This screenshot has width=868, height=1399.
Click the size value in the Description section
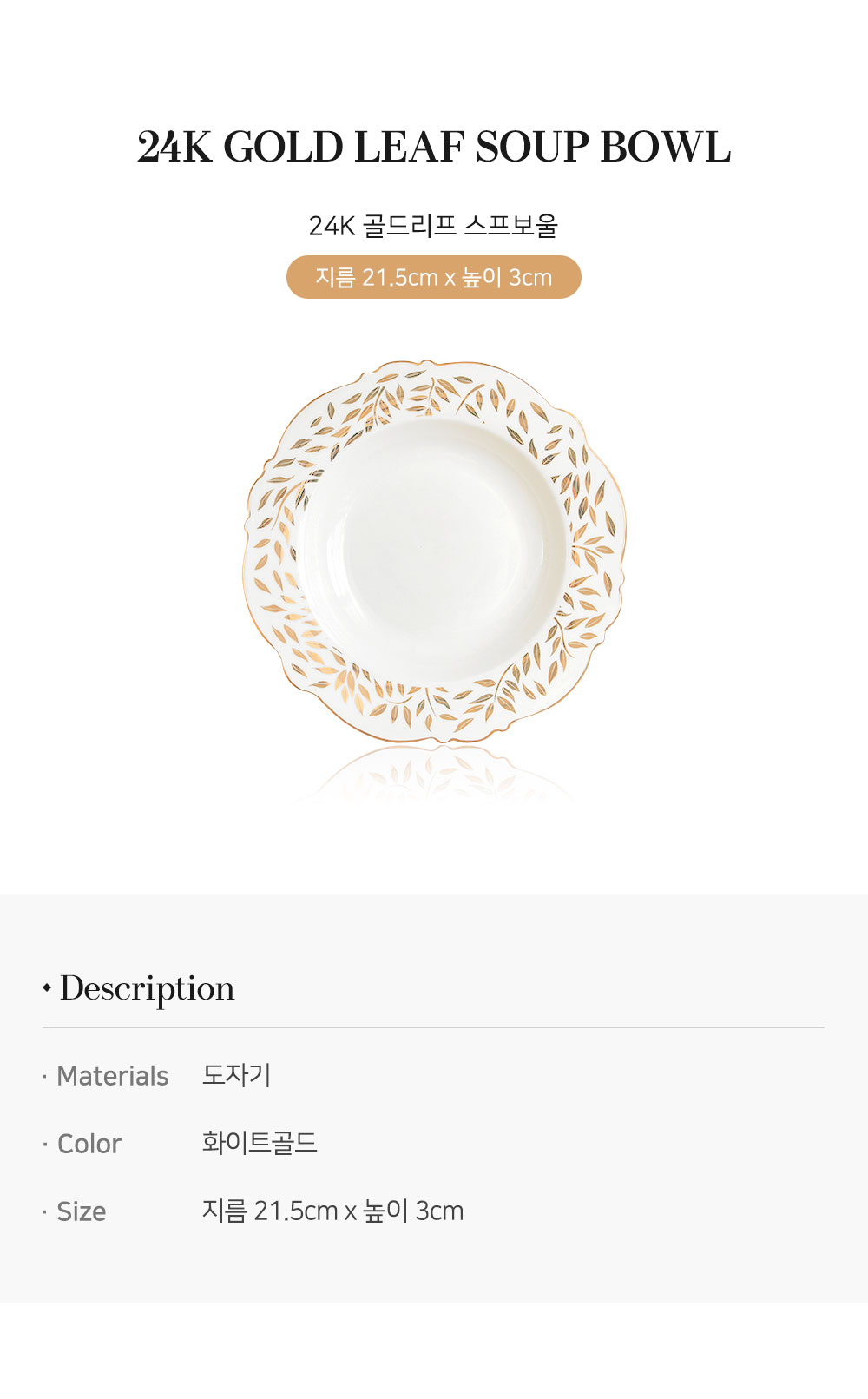tap(333, 1211)
